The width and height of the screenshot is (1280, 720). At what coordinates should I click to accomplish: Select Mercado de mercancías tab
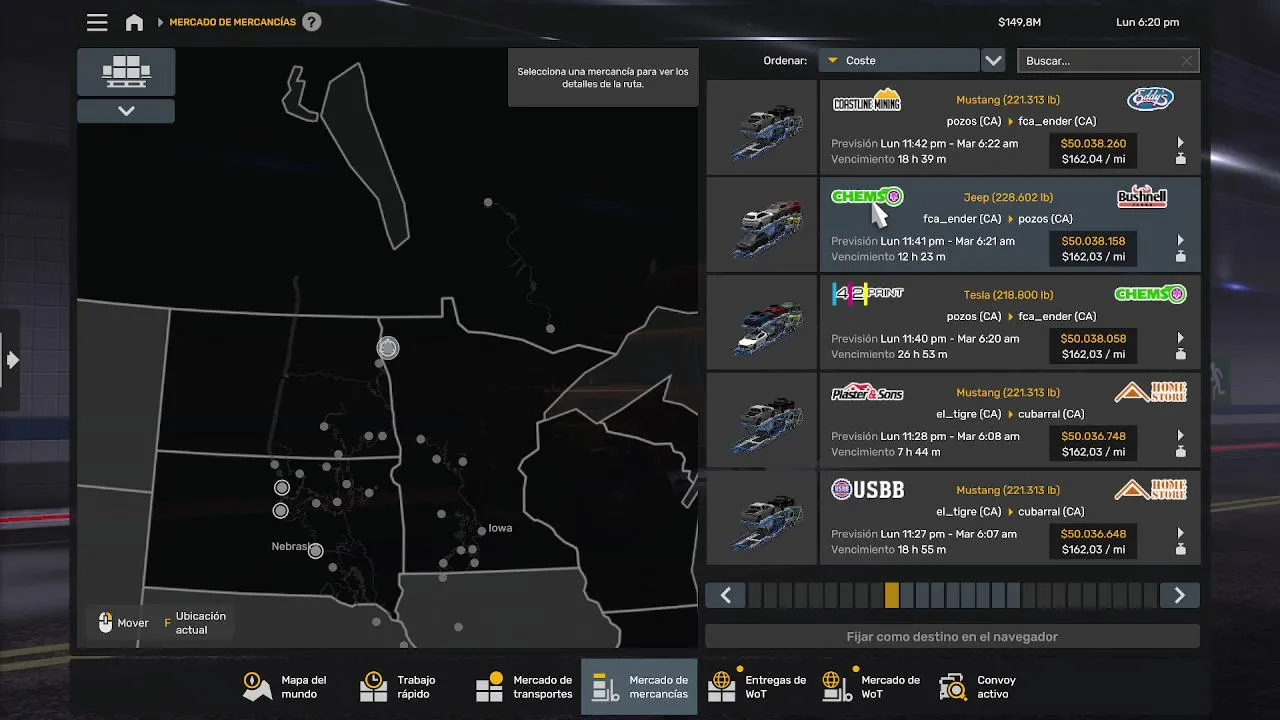click(x=640, y=687)
